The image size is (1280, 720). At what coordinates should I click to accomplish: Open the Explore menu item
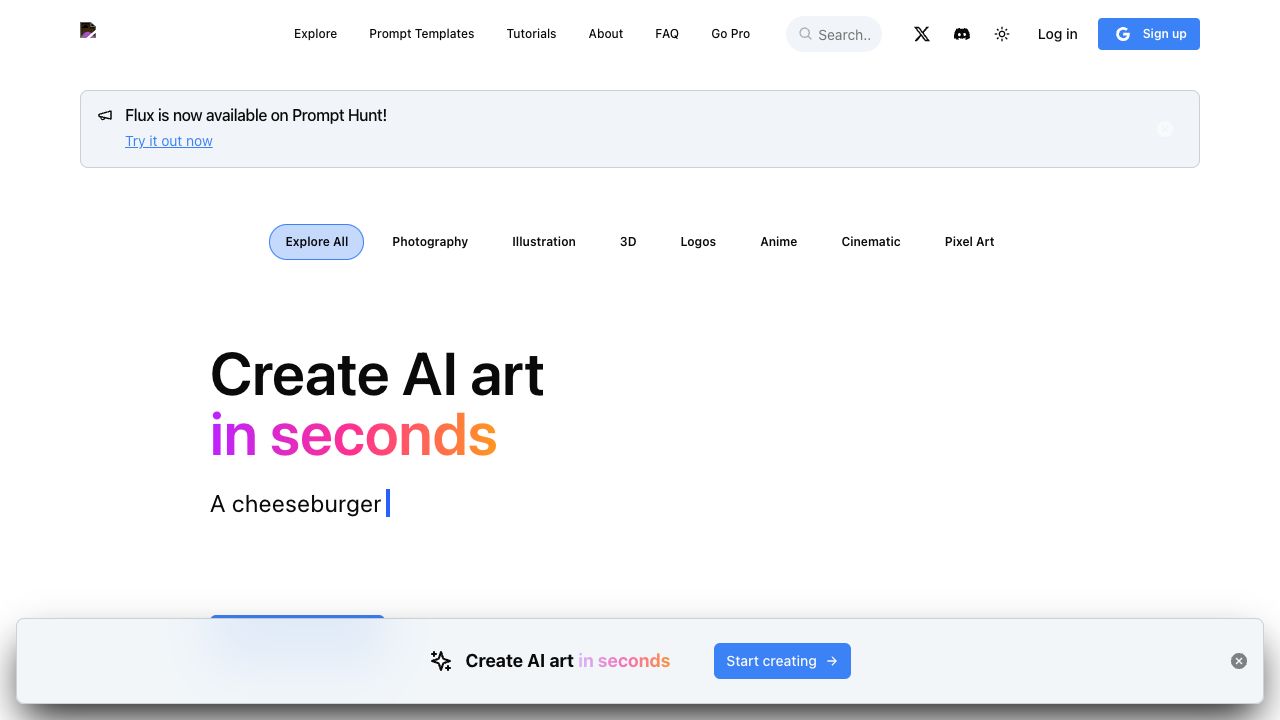point(315,34)
